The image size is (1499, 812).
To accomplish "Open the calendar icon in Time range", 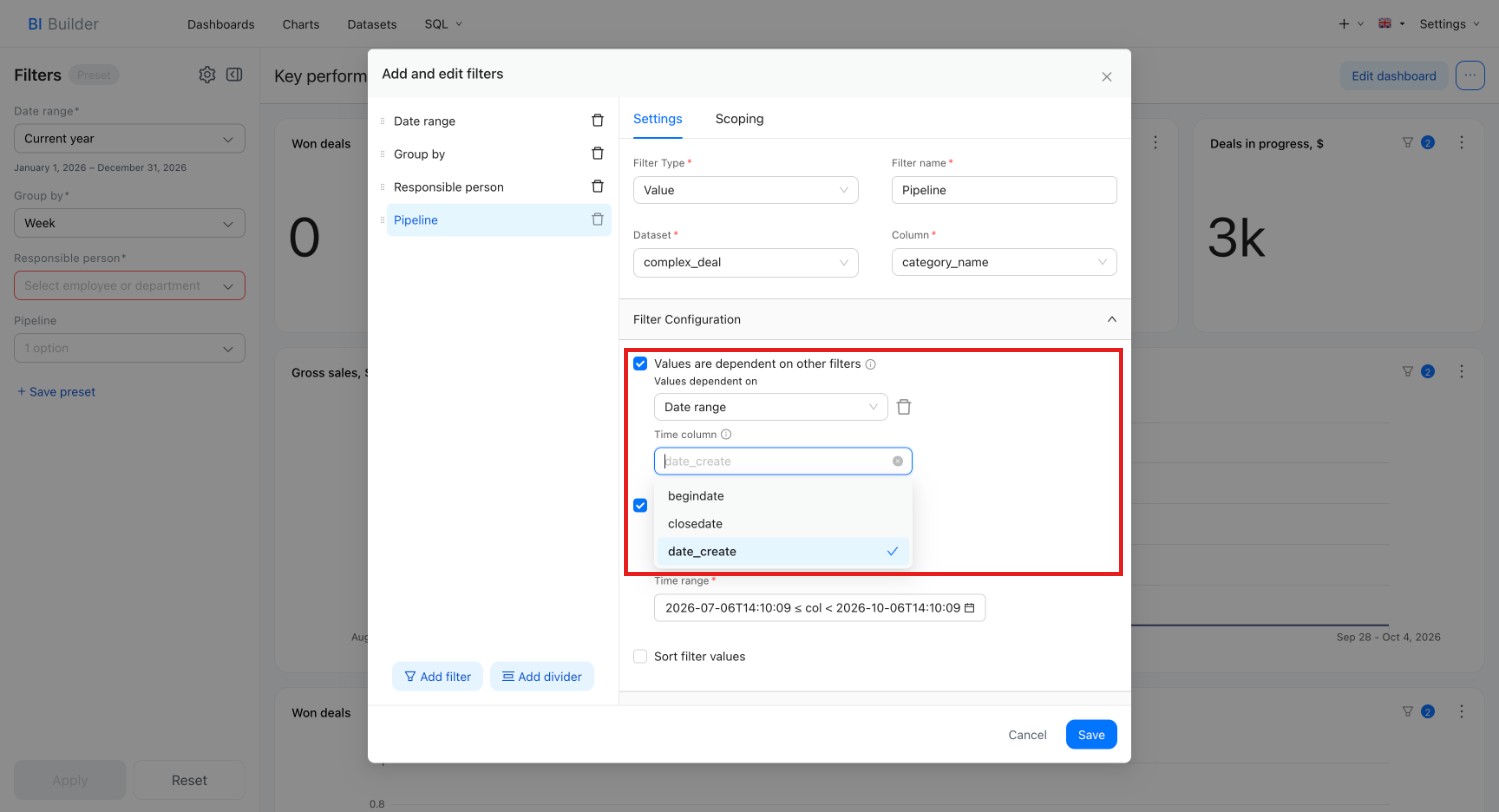I will click(969, 608).
